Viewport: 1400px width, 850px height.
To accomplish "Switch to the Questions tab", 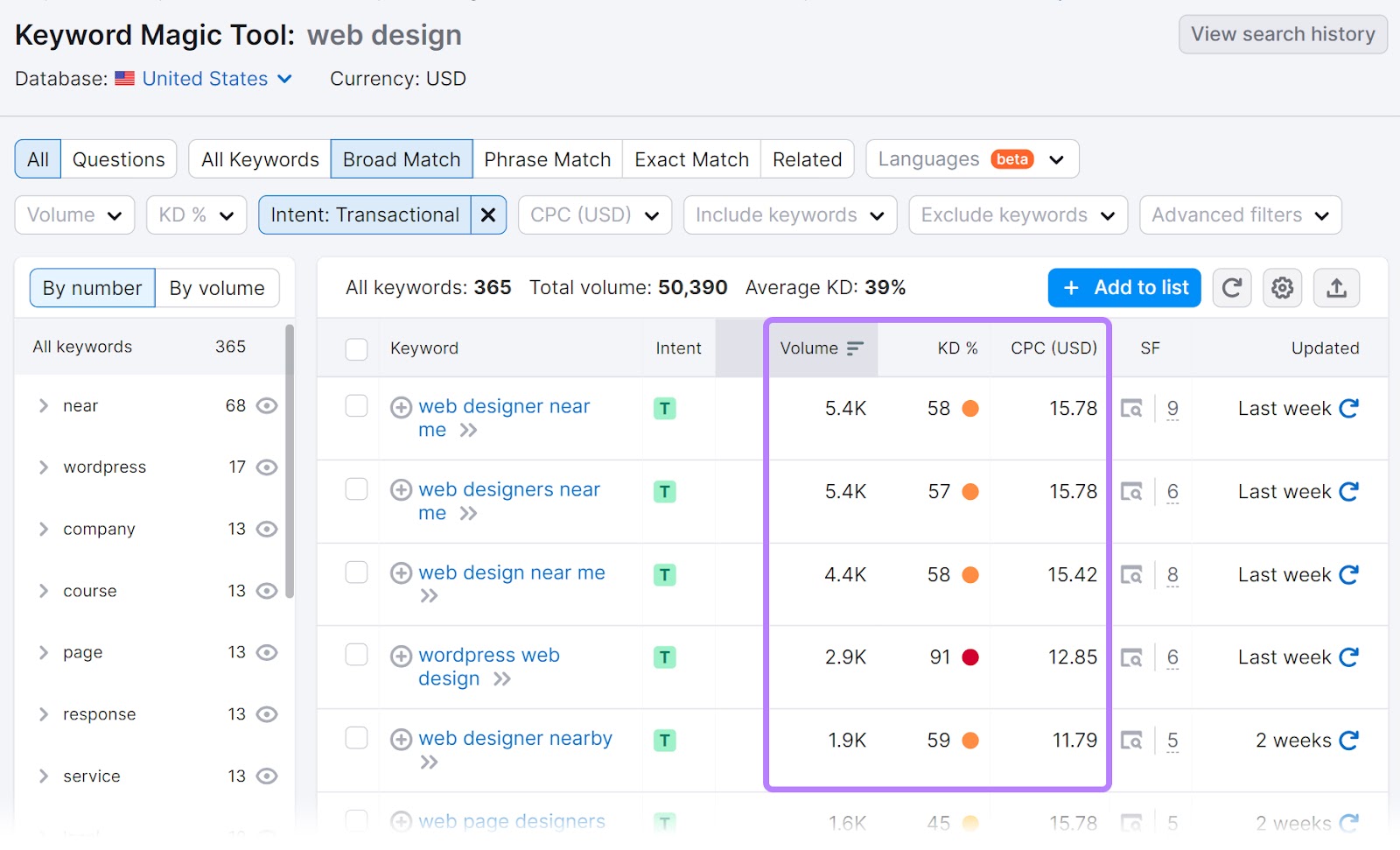I will (x=118, y=158).
